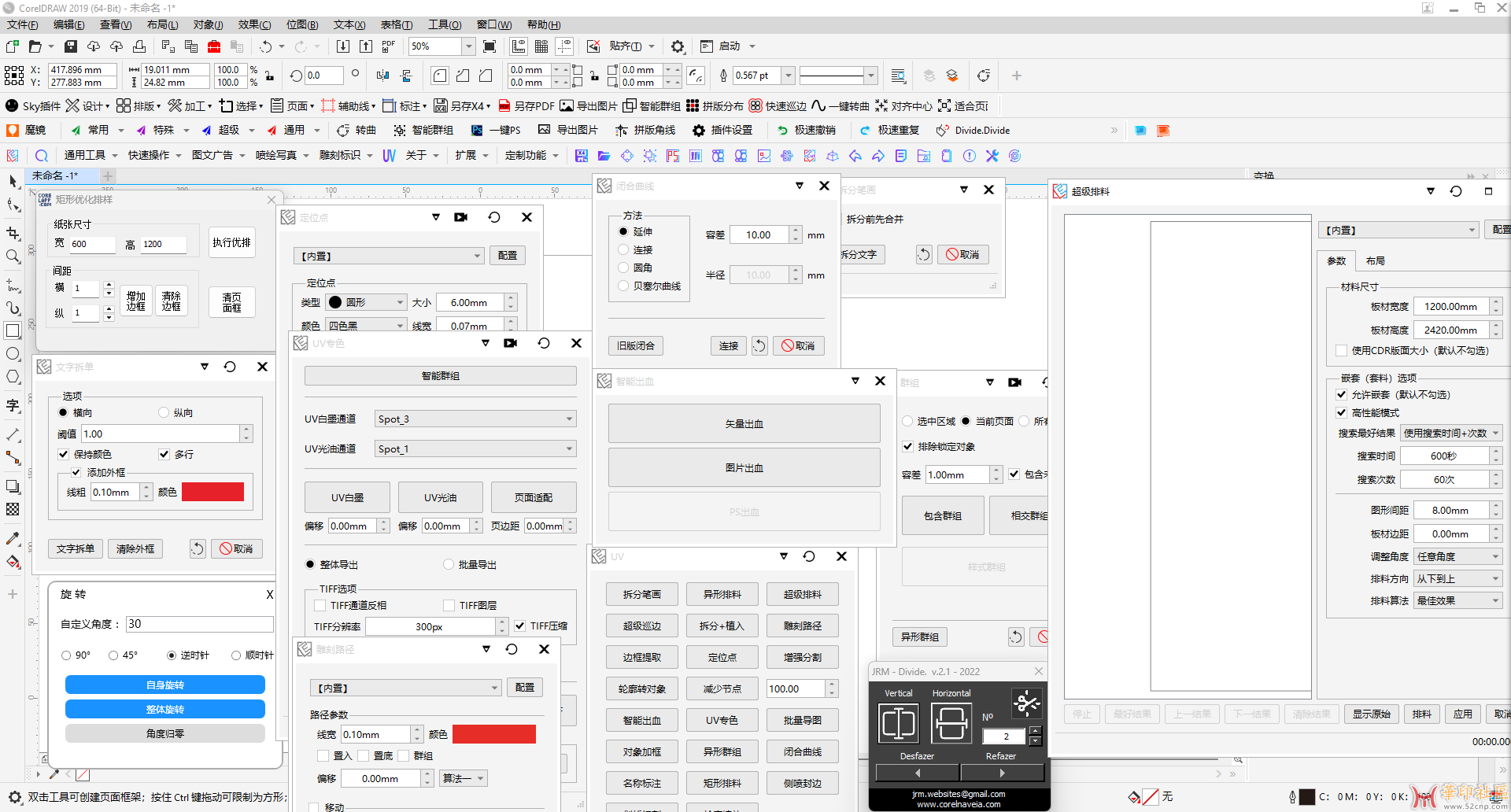Open the 位图(B) menu

coord(302,24)
